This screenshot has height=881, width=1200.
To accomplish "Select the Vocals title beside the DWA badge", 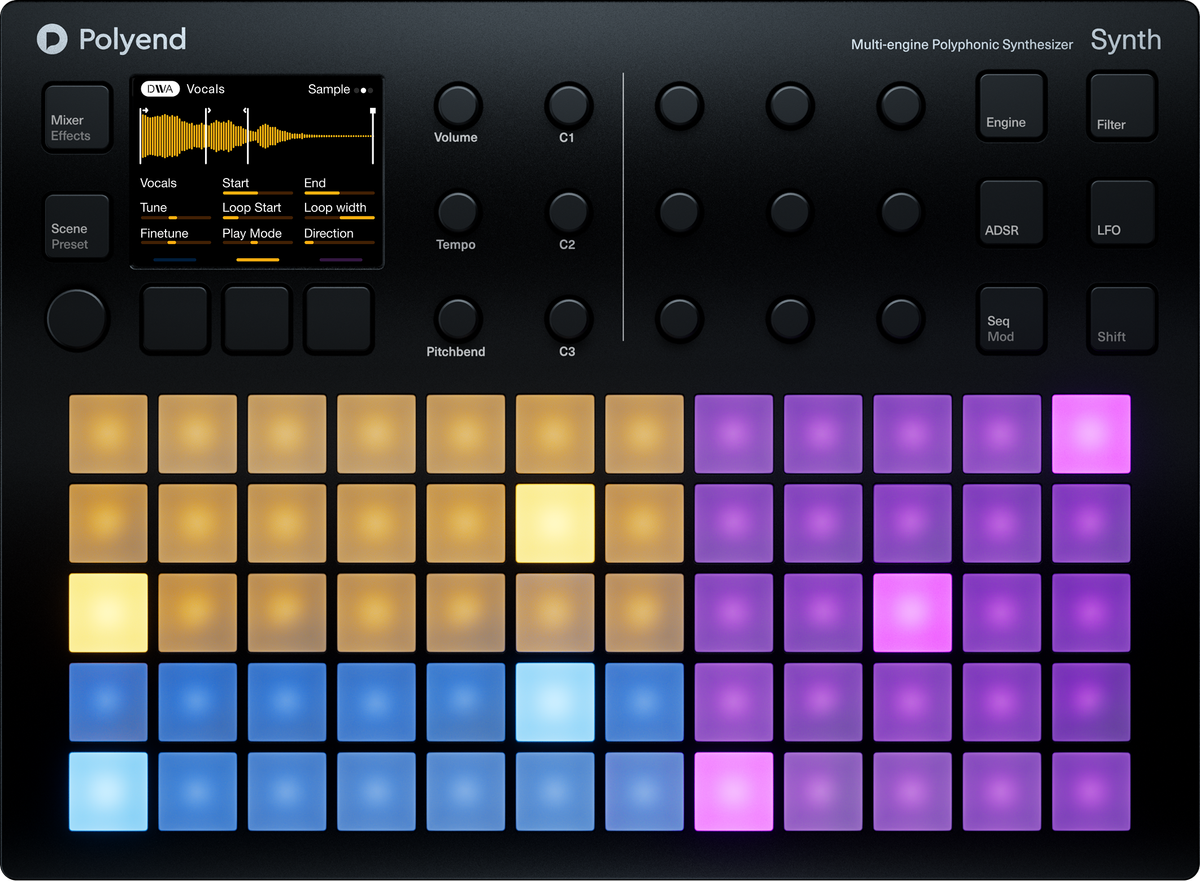I will coord(206,89).
